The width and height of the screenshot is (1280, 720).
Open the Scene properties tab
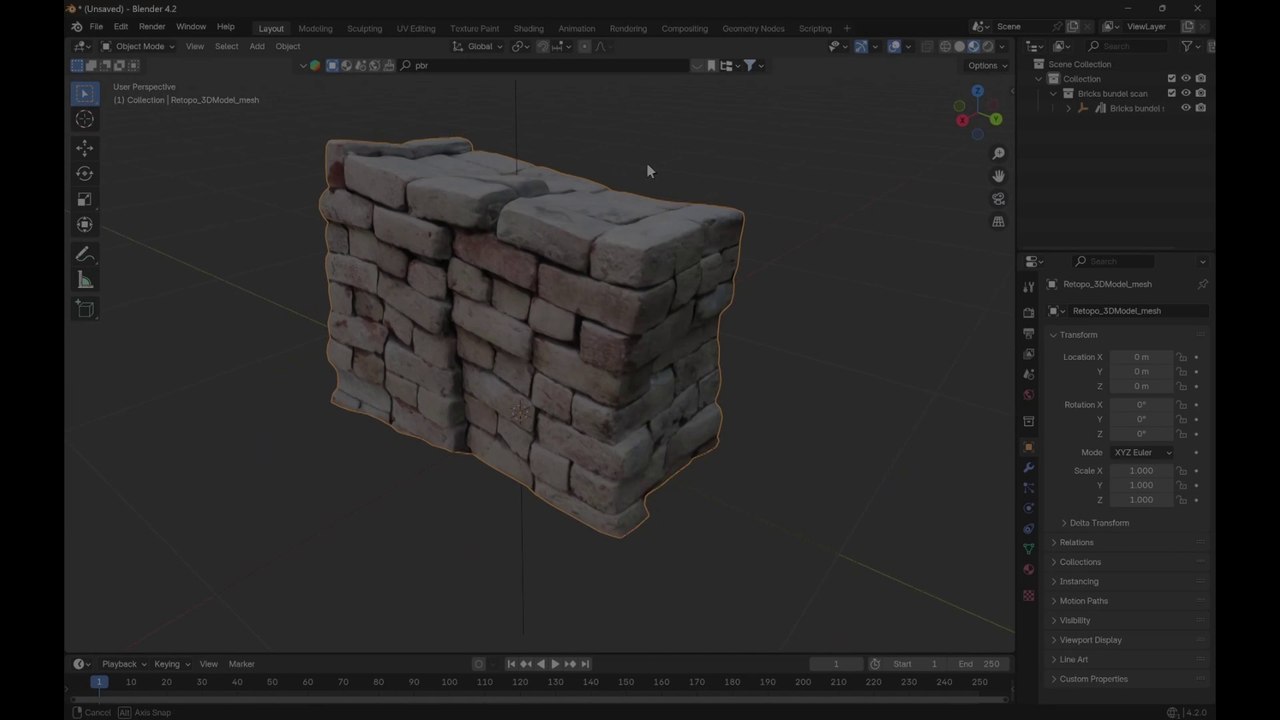pos(1028,374)
